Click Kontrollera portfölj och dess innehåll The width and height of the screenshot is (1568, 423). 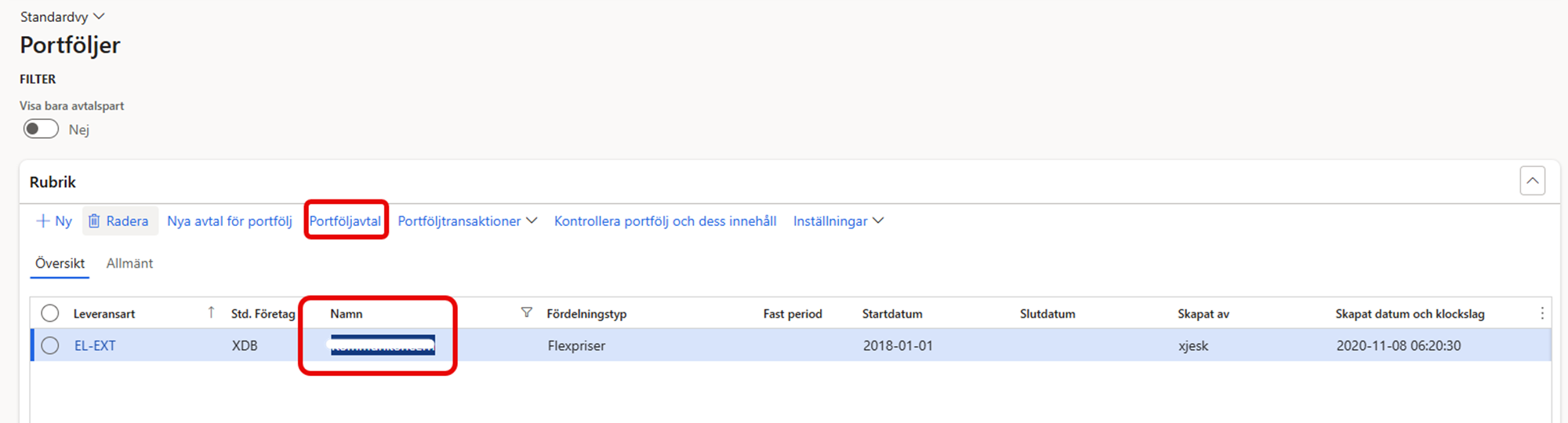click(665, 221)
